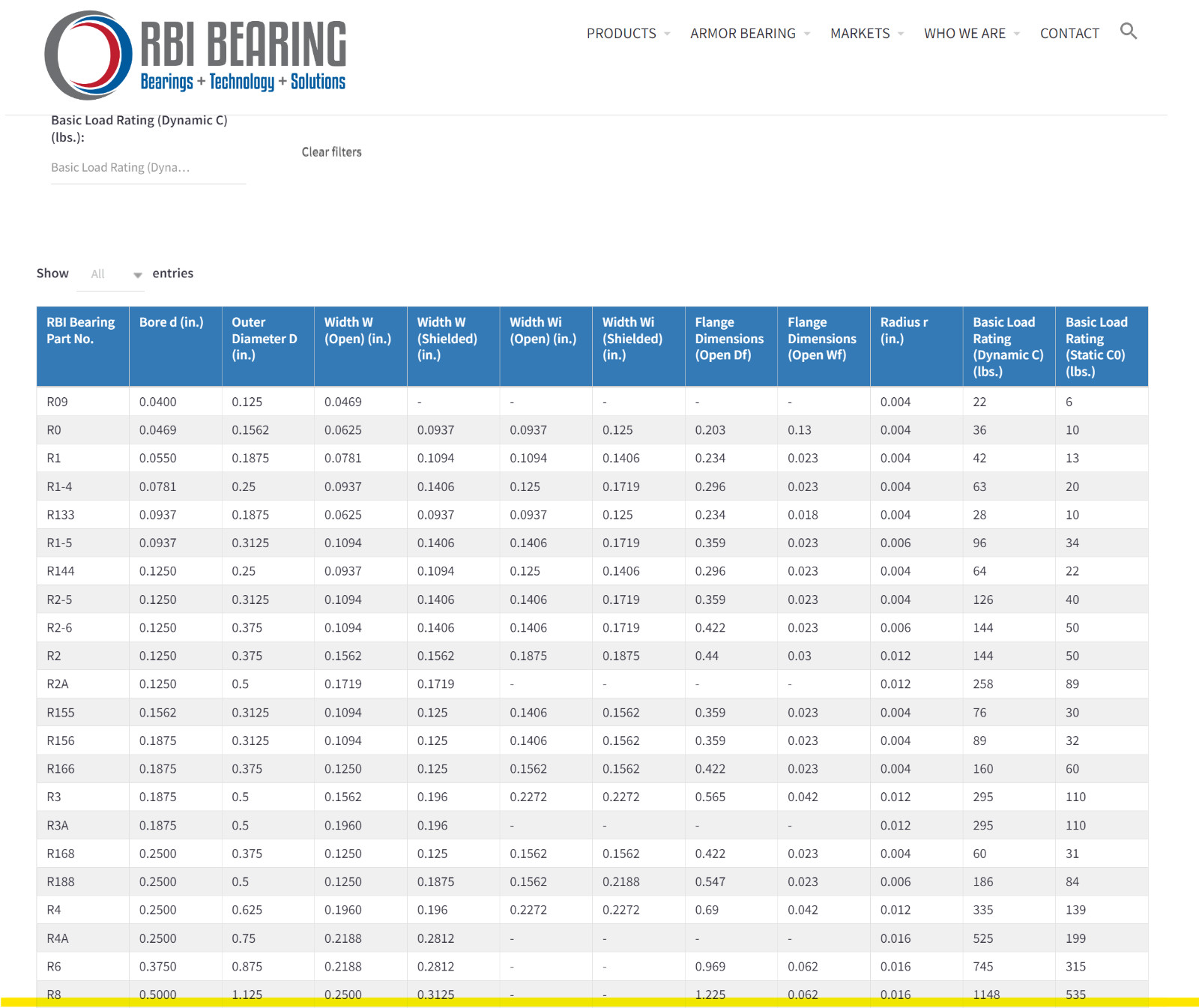Expand Markets dropdown arrow
The height and width of the screenshot is (1008, 1199).
pos(901,34)
